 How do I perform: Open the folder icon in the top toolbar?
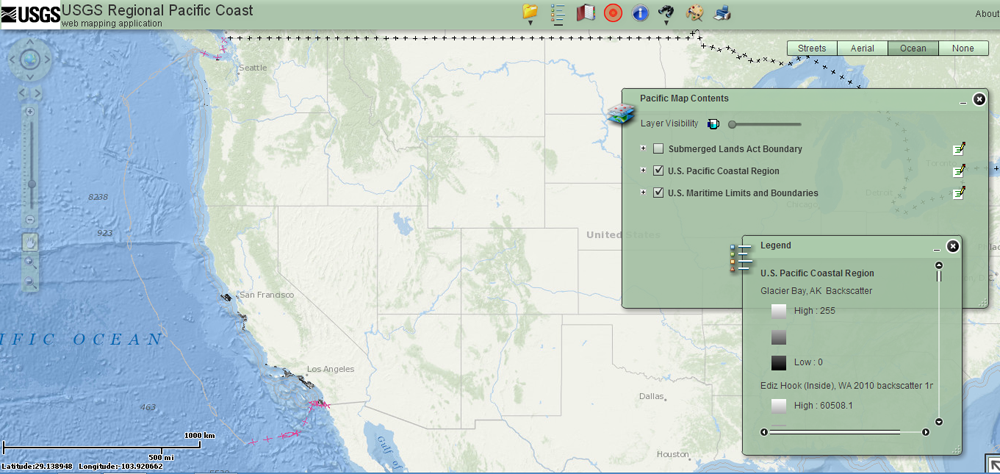pyautogui.click(x=530, y=12)
